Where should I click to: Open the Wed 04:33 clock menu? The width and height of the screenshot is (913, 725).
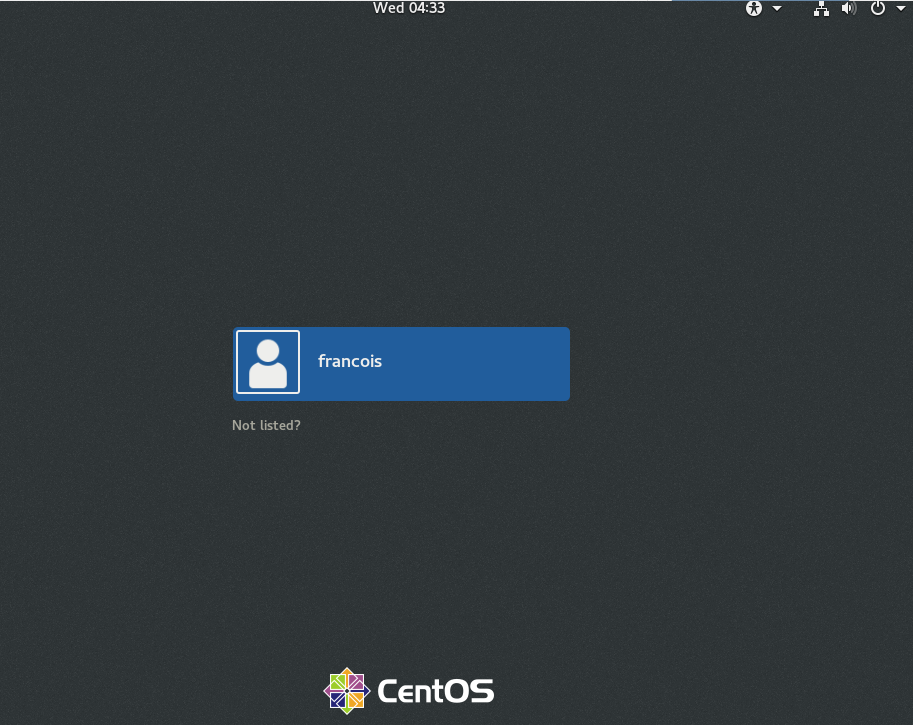[409, 8]
